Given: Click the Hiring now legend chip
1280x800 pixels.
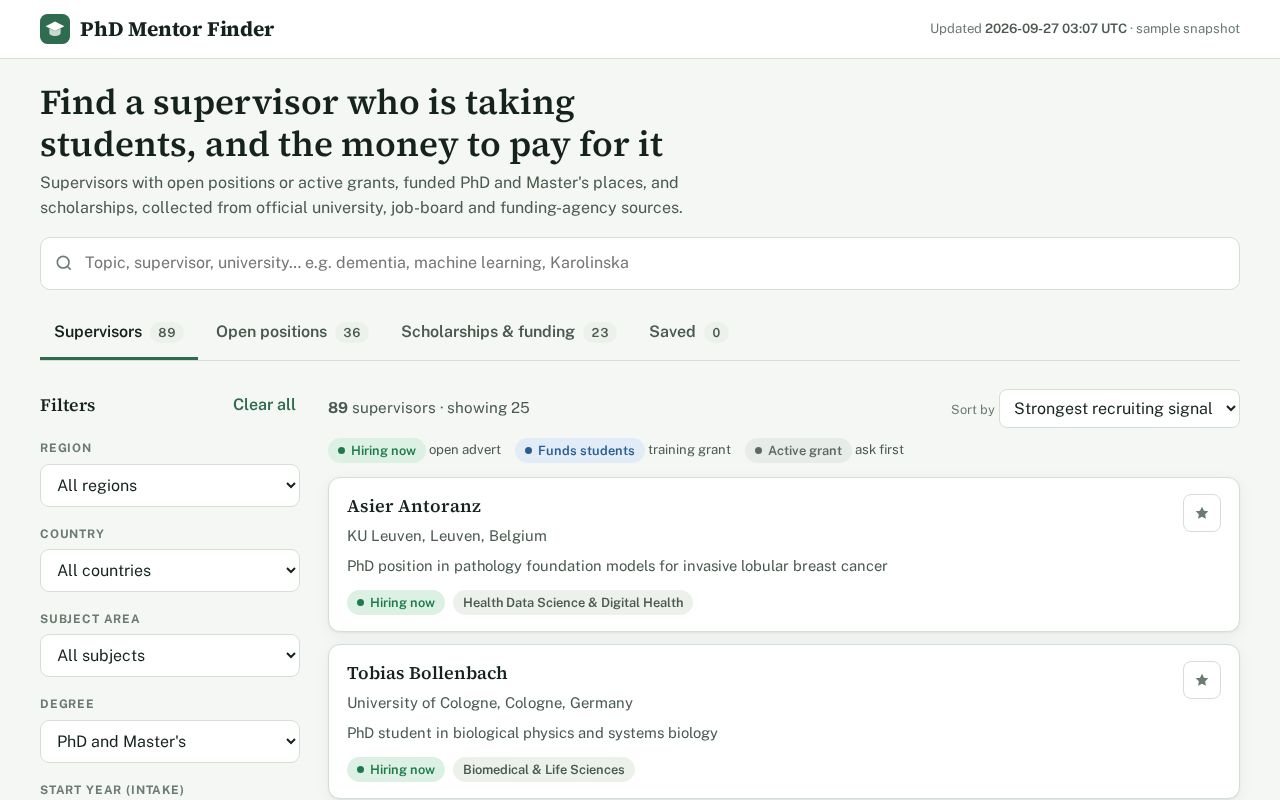Looking at the screenshot, I should pyautogui.click(x=377, y=450).
